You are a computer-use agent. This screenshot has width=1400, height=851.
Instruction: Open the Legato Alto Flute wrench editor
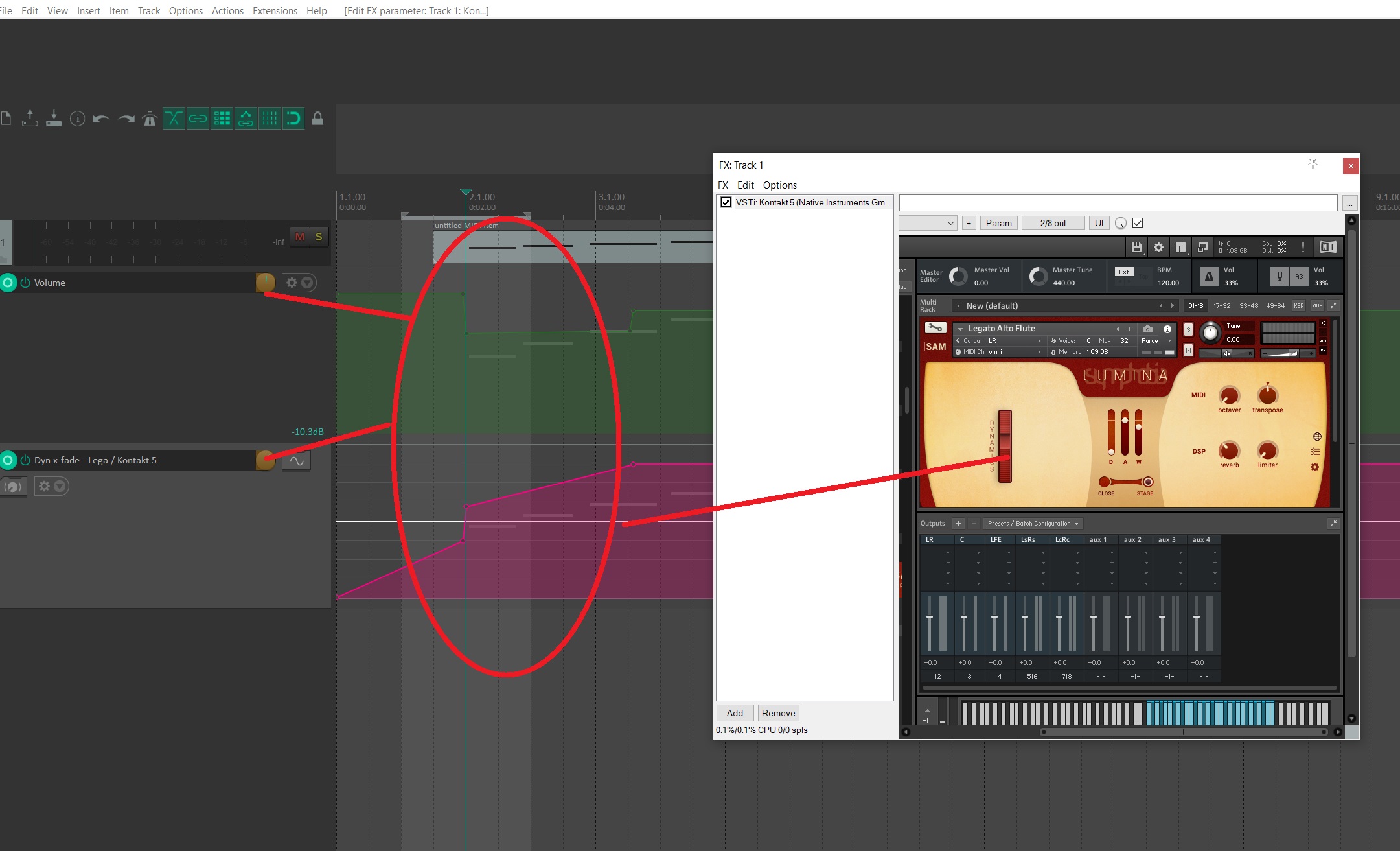click(x=935, y=328)
